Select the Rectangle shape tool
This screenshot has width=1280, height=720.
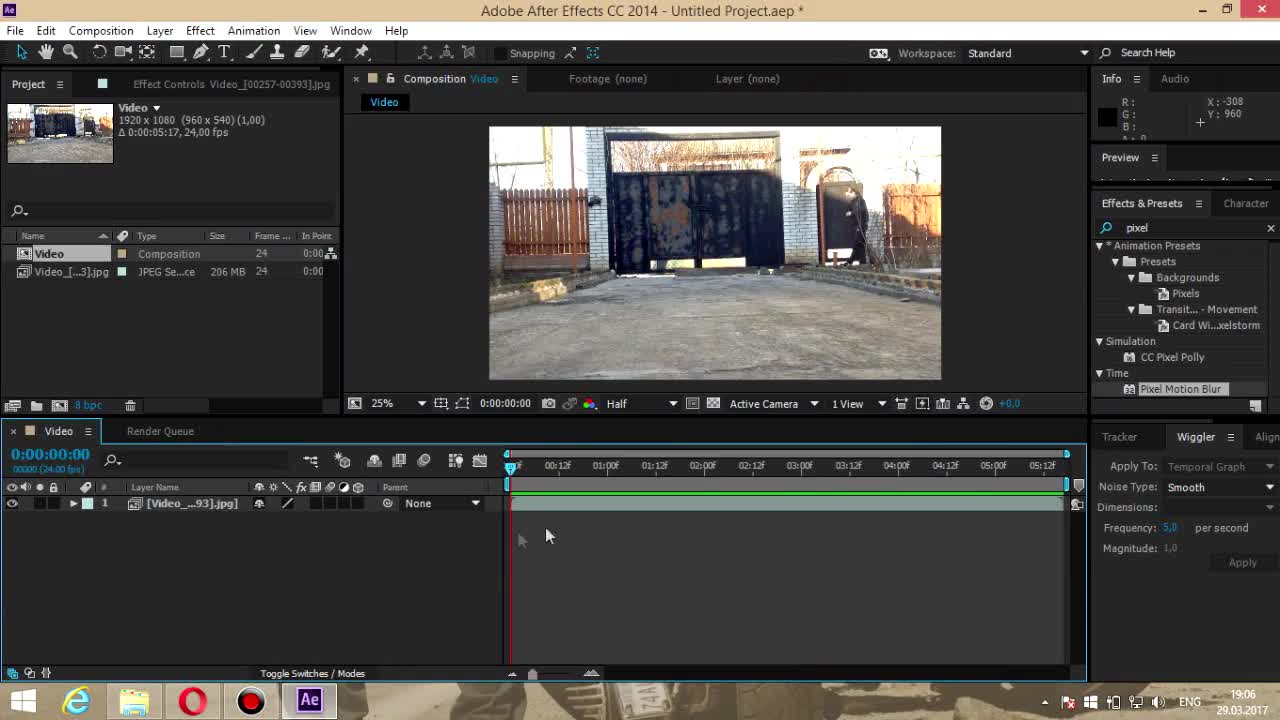click(x=177, y=52)
